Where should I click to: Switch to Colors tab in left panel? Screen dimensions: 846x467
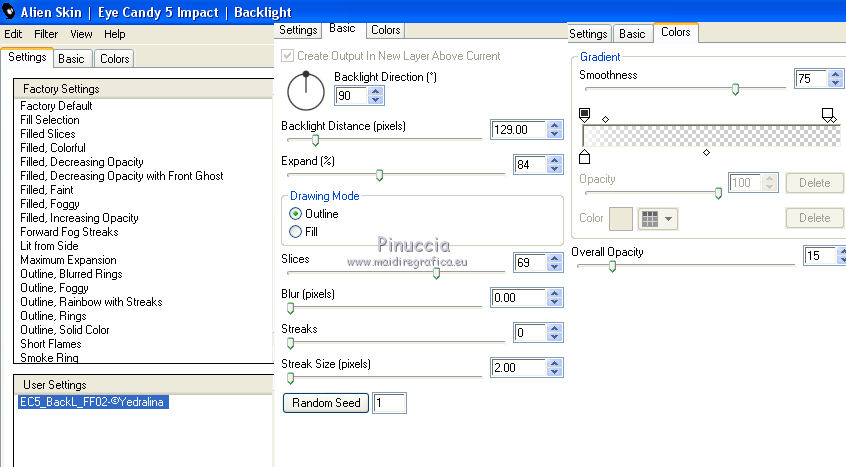114,59
